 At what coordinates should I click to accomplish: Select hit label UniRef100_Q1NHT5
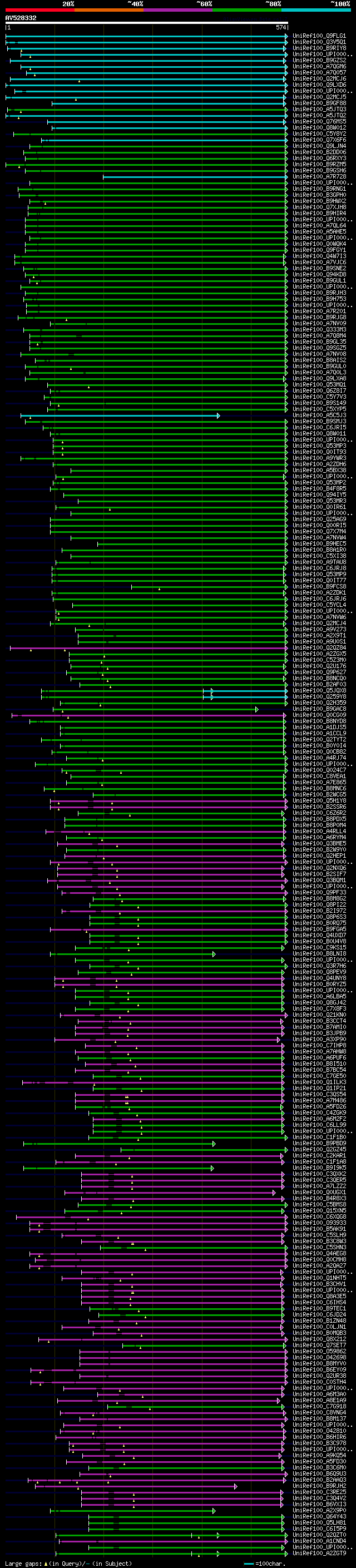tap(319, 1278)
